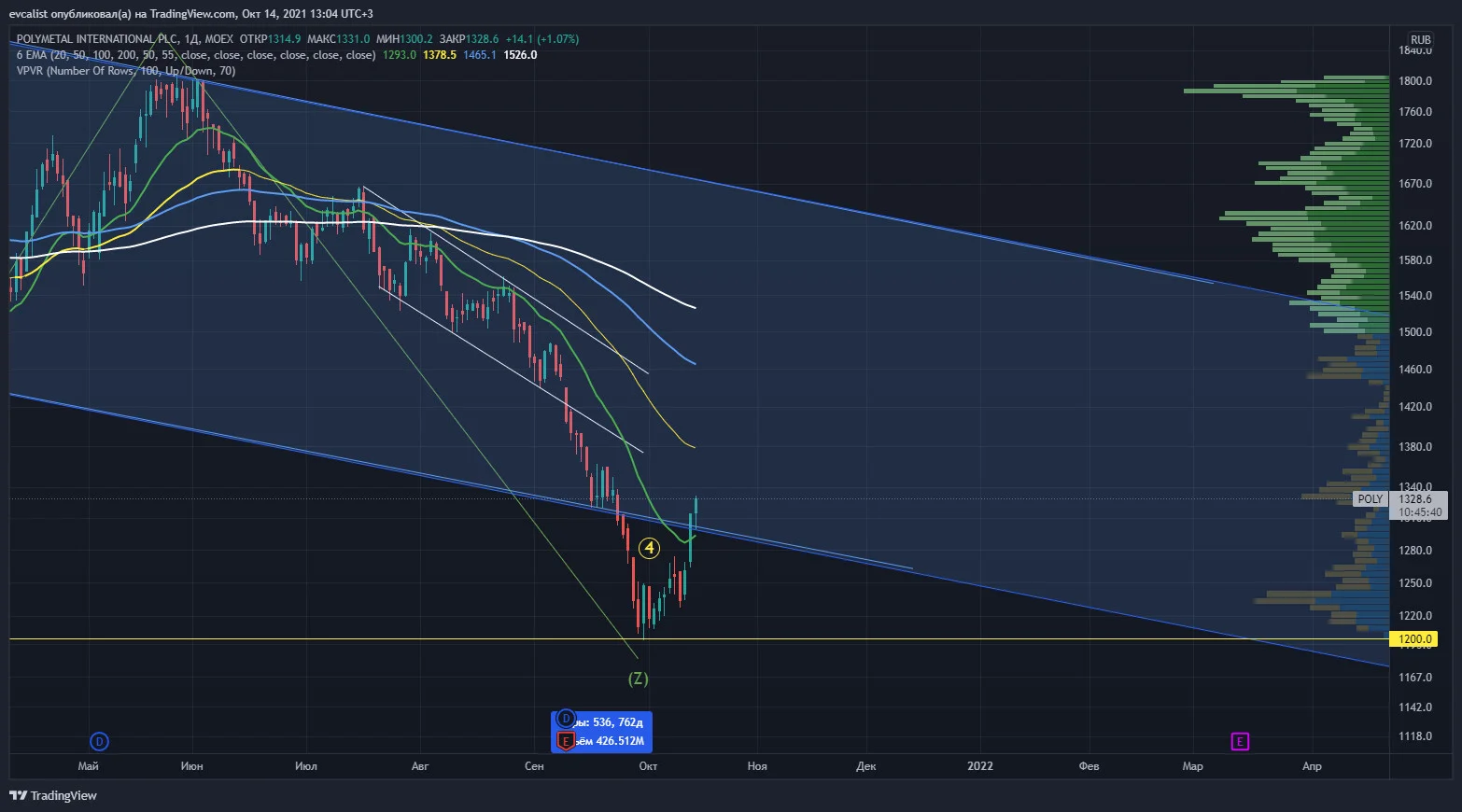Click the 10:45:40 bar countdown timer
1462x812 pixels.
[1420, 512]
